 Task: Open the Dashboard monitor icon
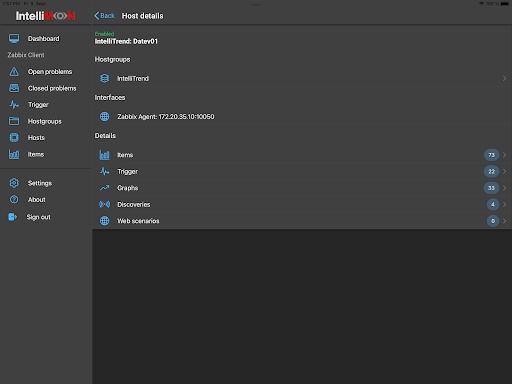click(14, 39)
